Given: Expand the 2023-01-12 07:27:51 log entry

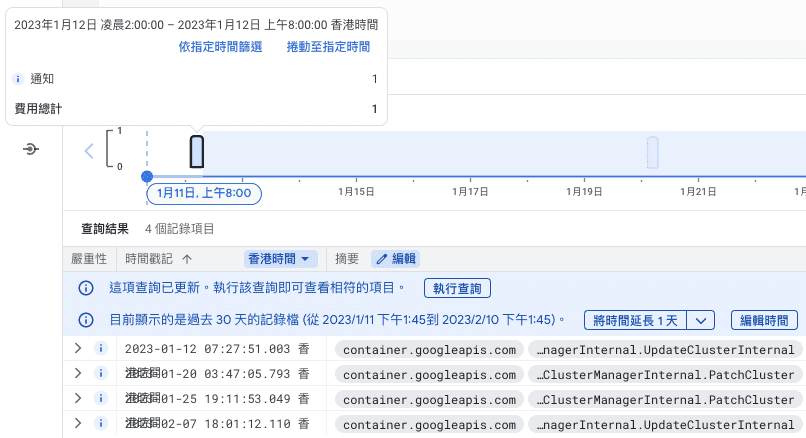Looking at the screenshot, I should point(78,349).
